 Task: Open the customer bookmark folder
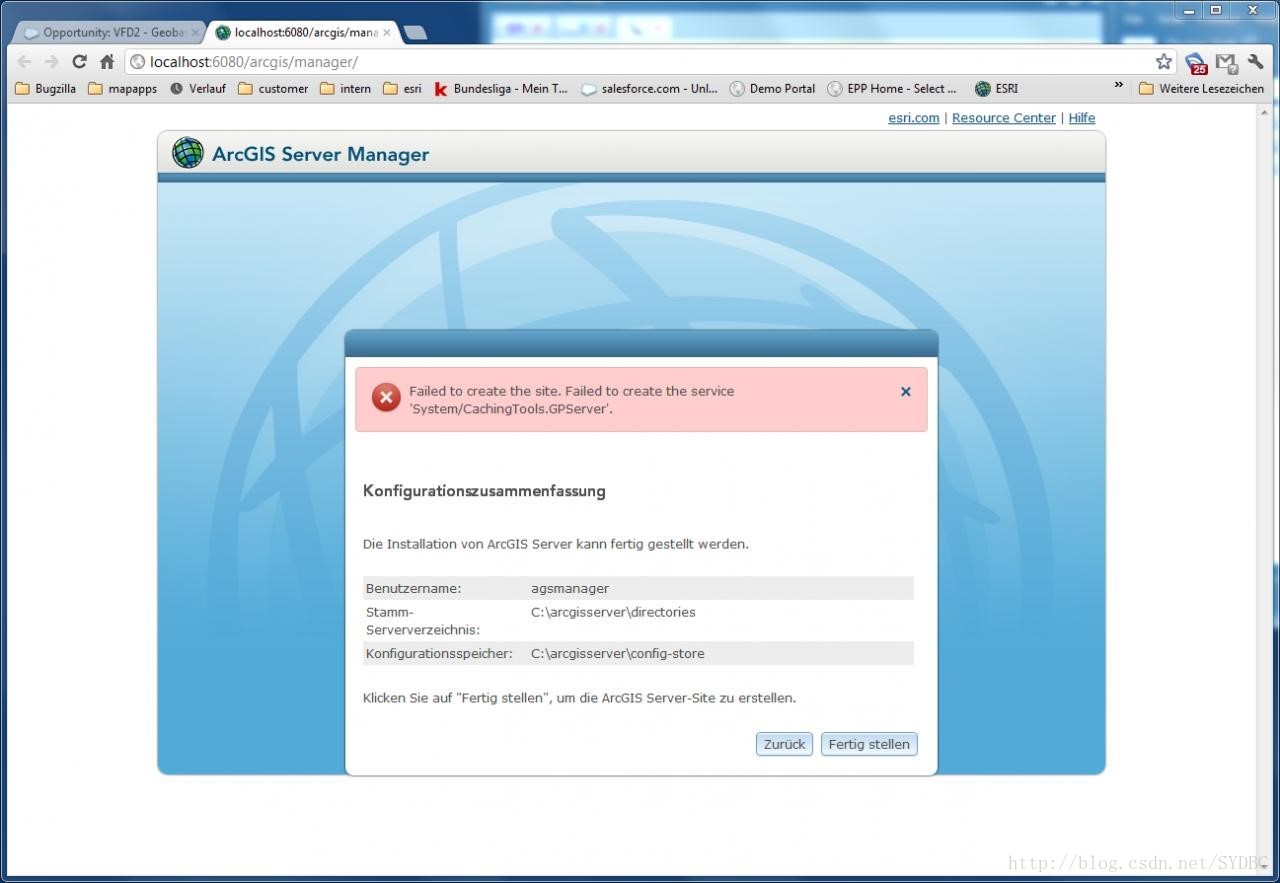(x=273, y=88)
